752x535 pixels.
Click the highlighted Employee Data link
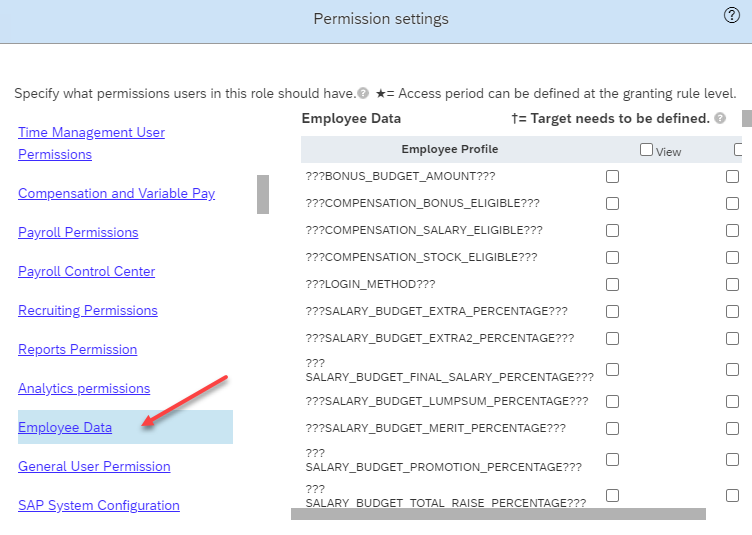tap(65, 427)
